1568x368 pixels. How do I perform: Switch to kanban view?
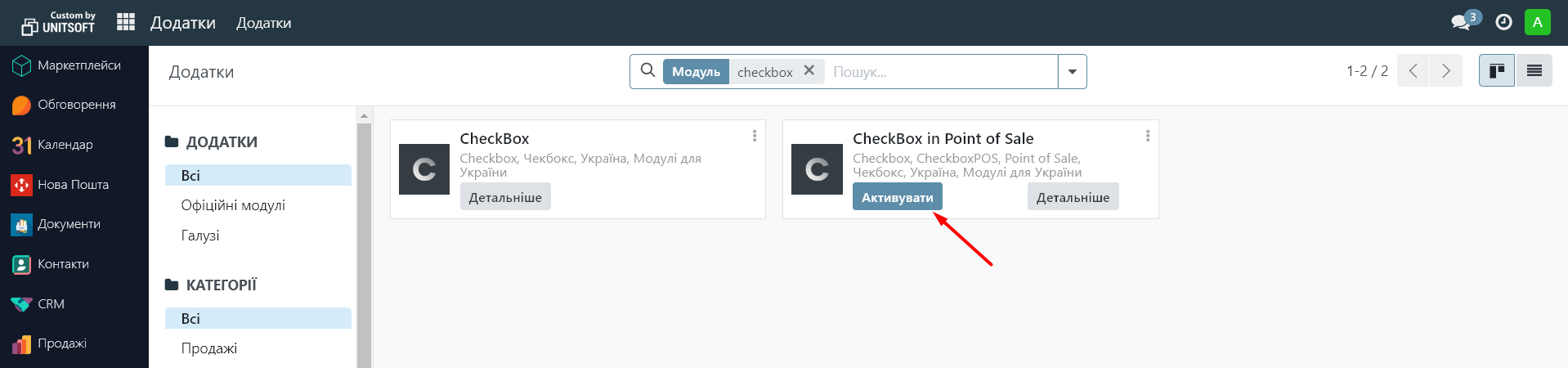point(1497,71)
